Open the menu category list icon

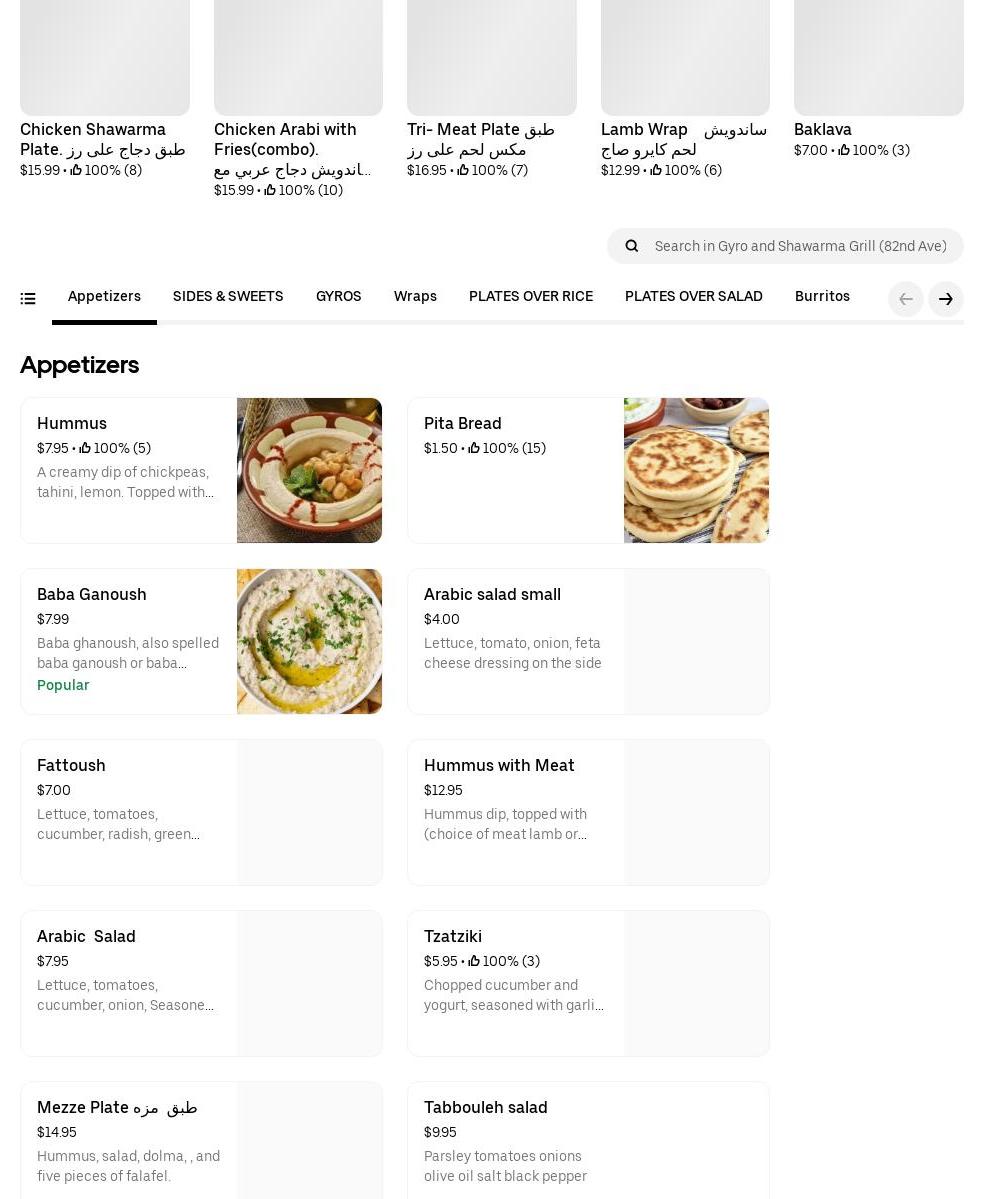tap(28, 298)
